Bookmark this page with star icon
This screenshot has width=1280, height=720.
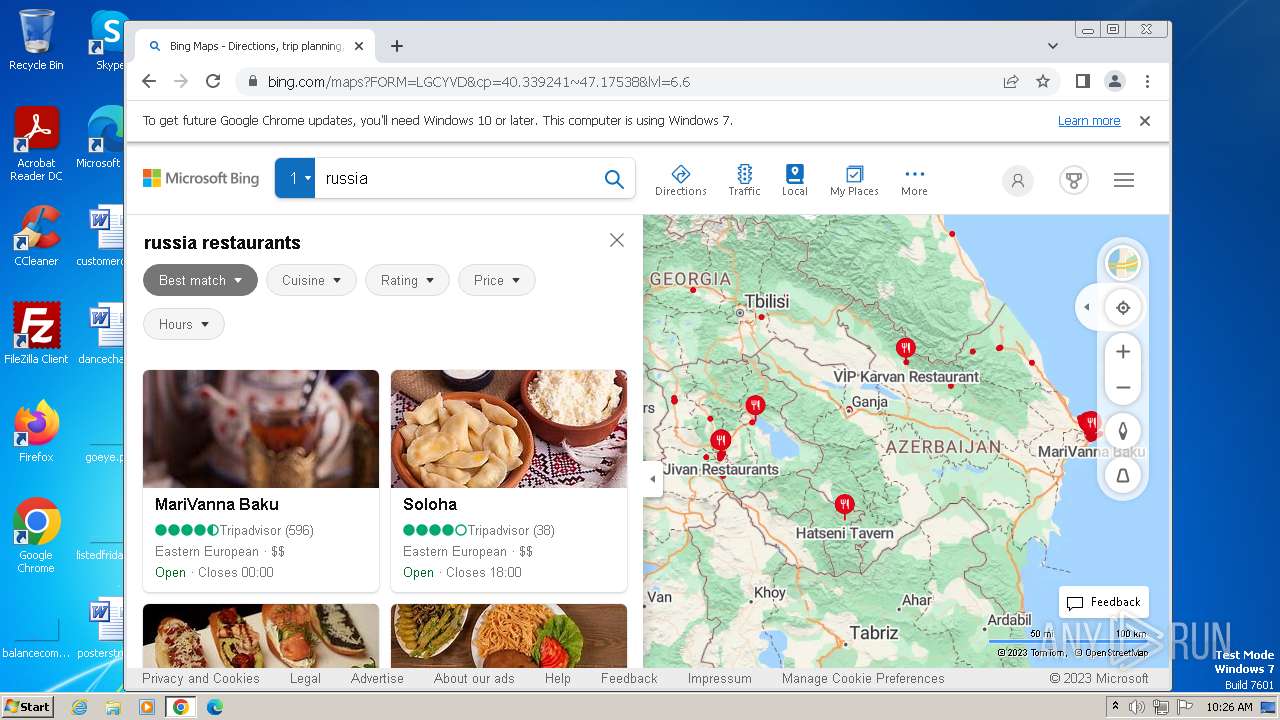click(1043, 82)
